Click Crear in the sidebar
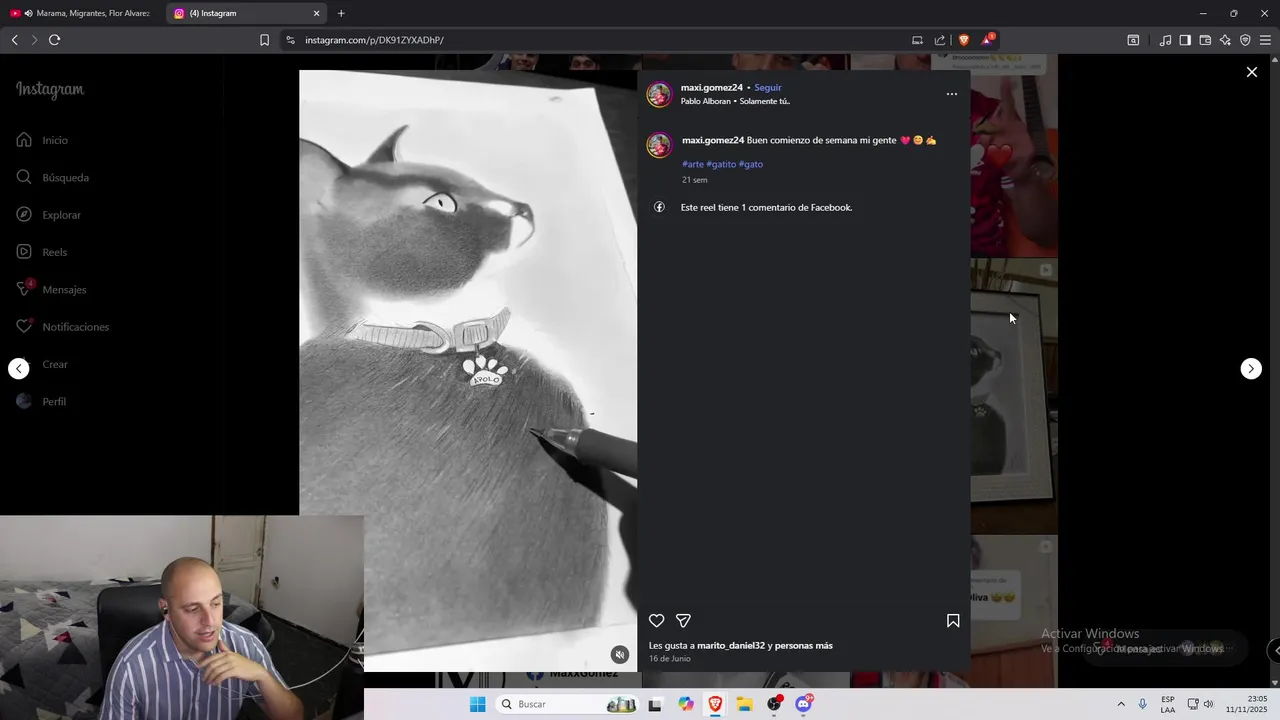 (x=42, y=364)
